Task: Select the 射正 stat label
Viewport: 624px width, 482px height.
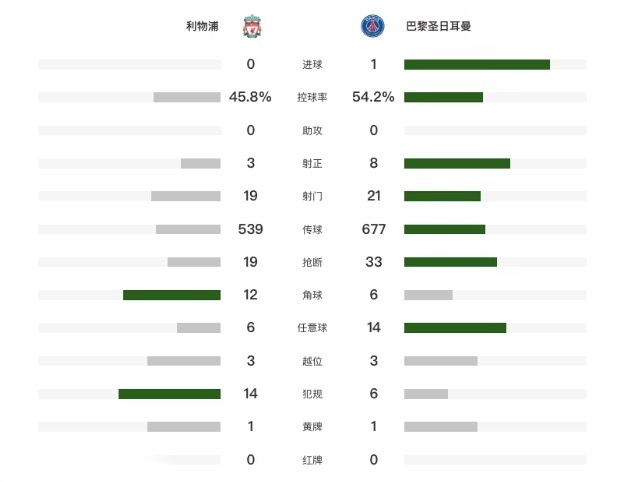Action: coord(312,163)
